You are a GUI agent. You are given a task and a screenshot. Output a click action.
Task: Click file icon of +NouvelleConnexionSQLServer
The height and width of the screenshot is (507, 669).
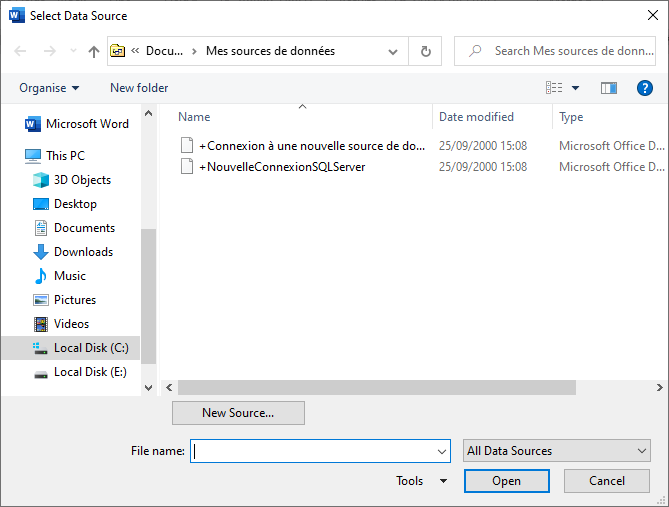187,166
